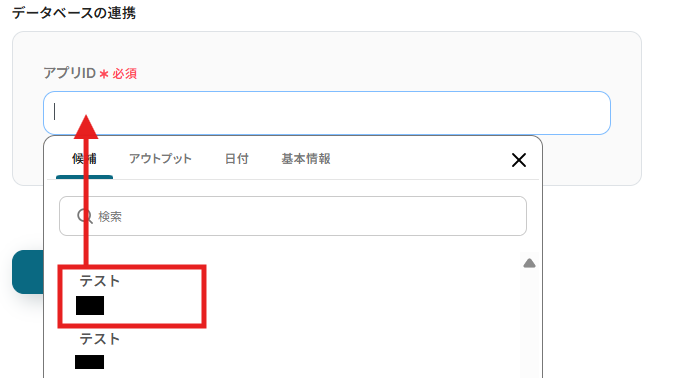Click into the 検索 search field
This screenshot has height=378, width=688.
click(293, 216)
